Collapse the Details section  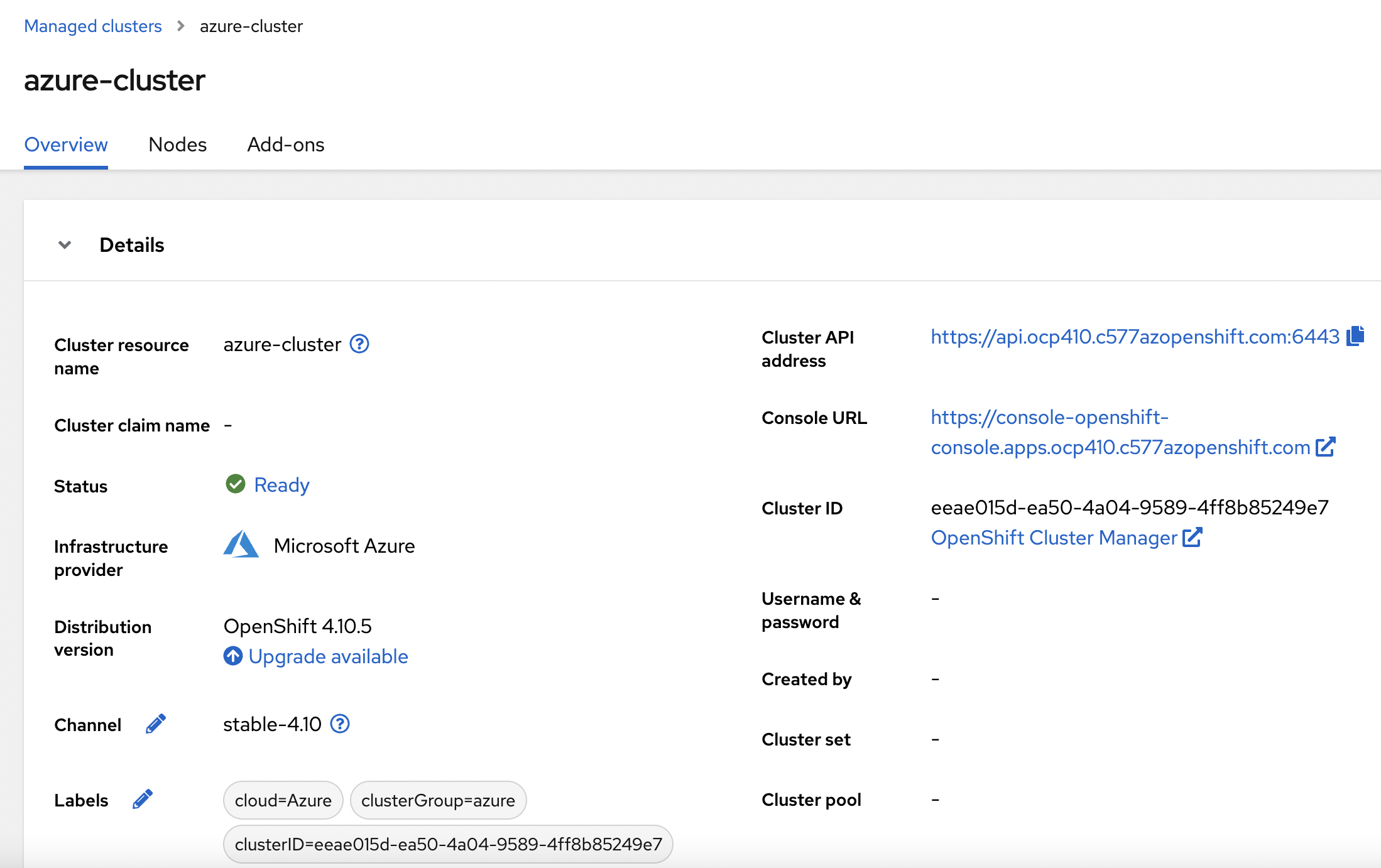(x=65, y=245)
